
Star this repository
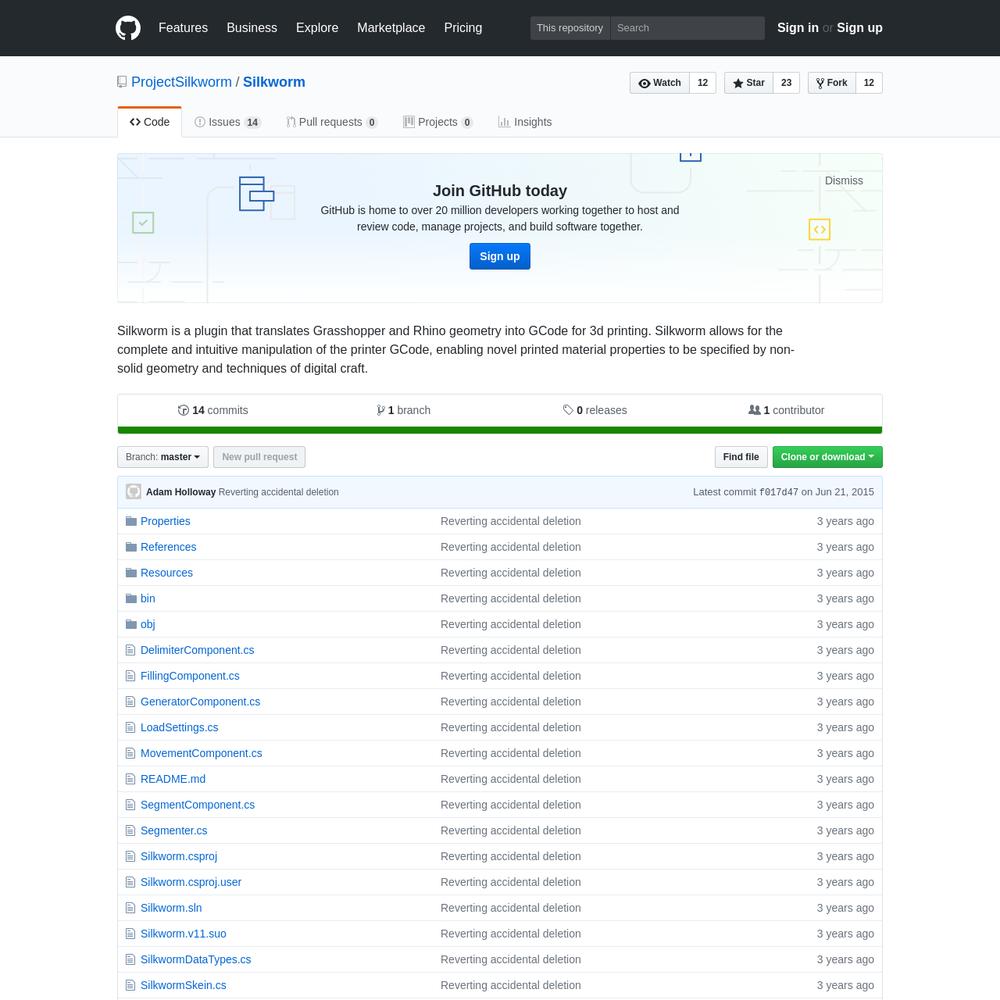pos(749,83)
